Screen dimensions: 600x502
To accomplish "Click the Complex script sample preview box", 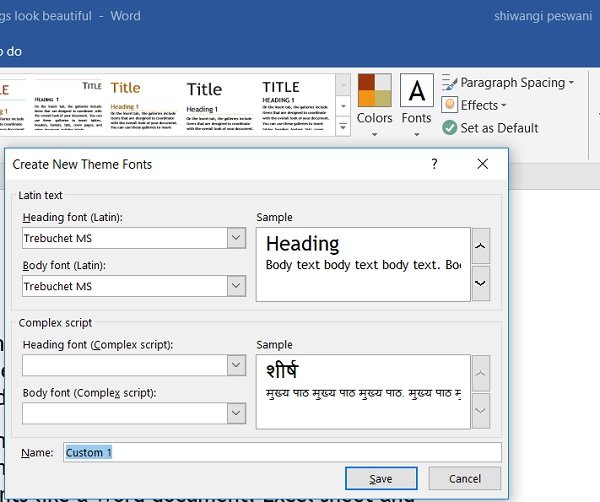I will (x=363, y=392).
